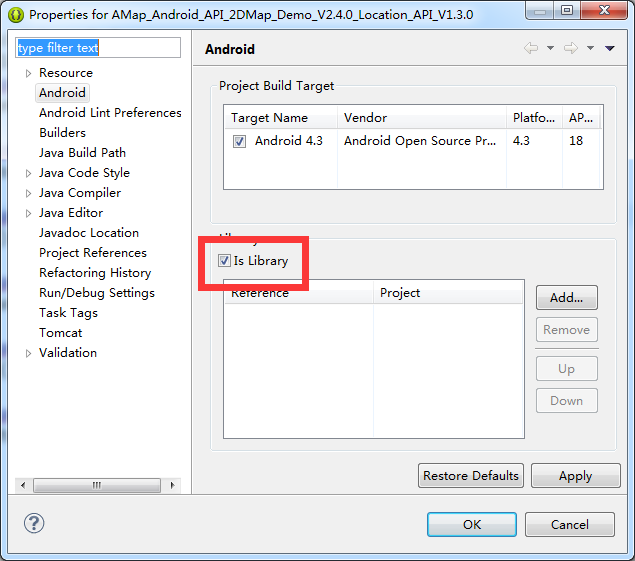Click the right scroll arrow of tree

tap(173, 485)
